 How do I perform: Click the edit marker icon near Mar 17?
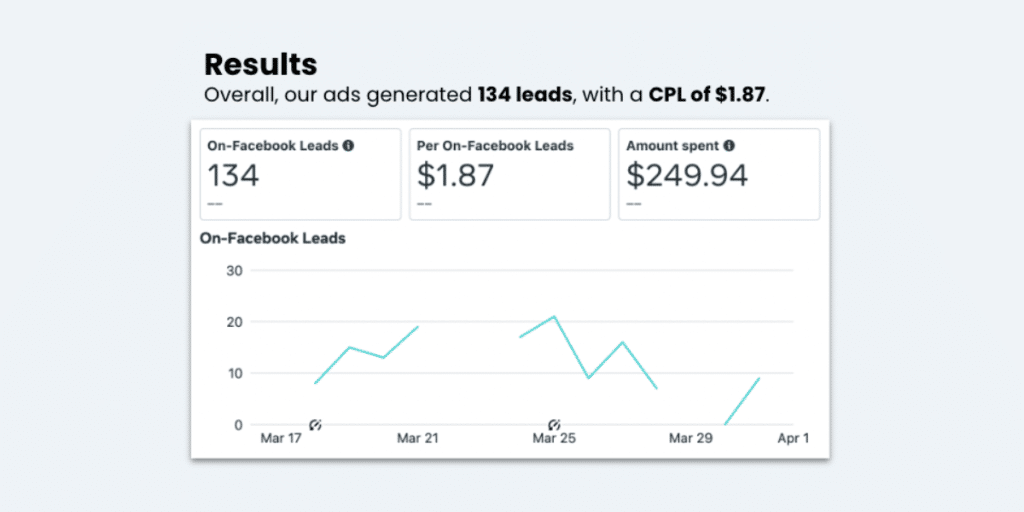(315, 425)
